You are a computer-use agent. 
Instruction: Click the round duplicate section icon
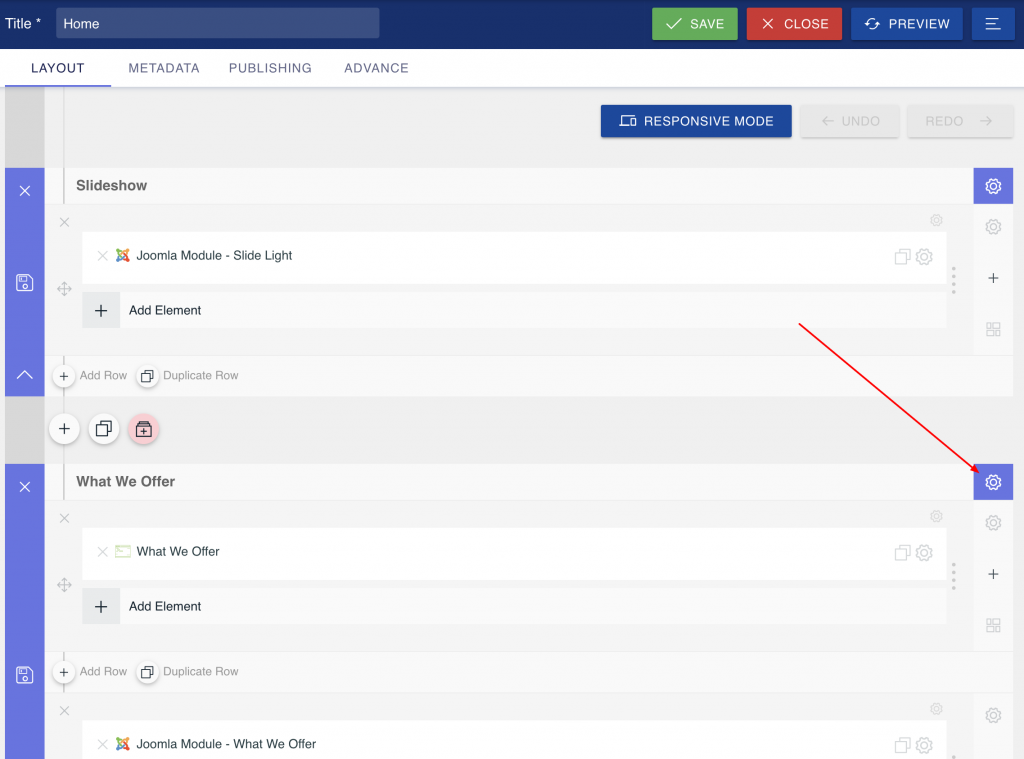point(104,429)
